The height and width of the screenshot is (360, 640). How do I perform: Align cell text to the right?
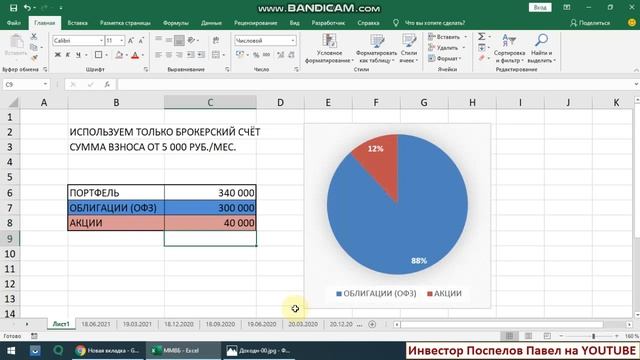tap(179, 55)
